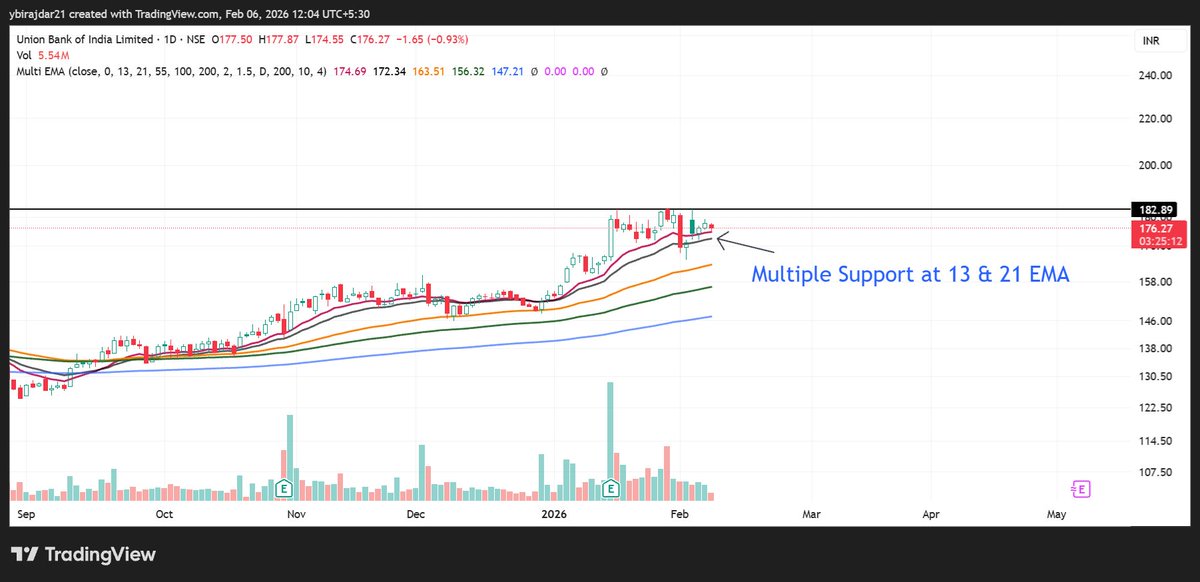Click the earnings E marker near Nov
Image resolution: width=1200 pixels, height=582 pixels.
click(x=283, y=489)
